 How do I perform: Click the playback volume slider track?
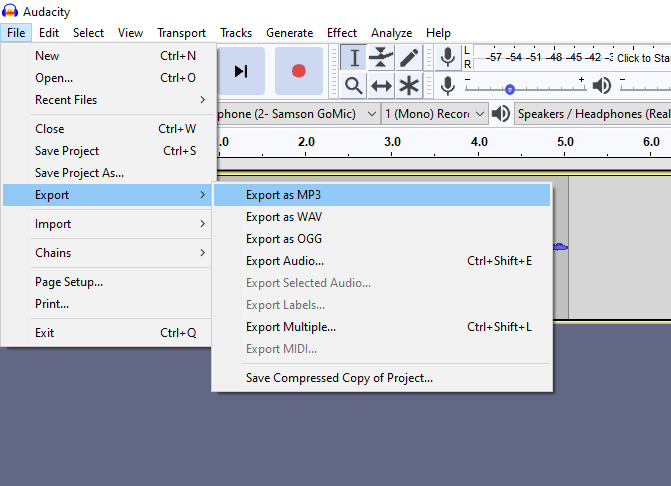645,89
